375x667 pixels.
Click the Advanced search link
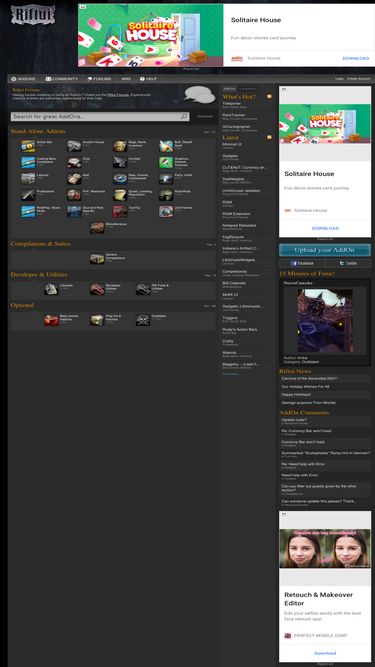point(205,116)
